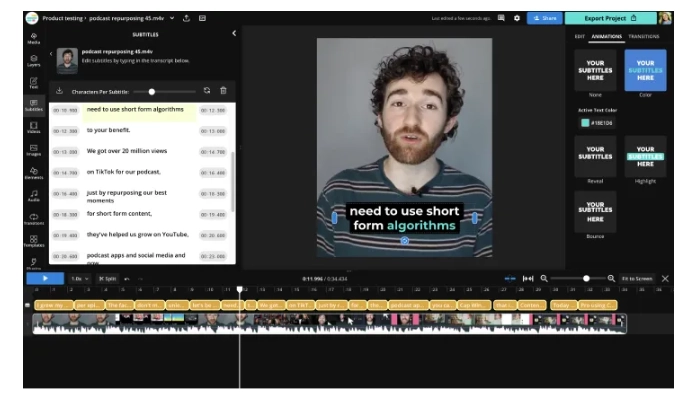Select the Text tool in sidebar
The width and height of the screenshot is (700, 400).
[34, 83]
